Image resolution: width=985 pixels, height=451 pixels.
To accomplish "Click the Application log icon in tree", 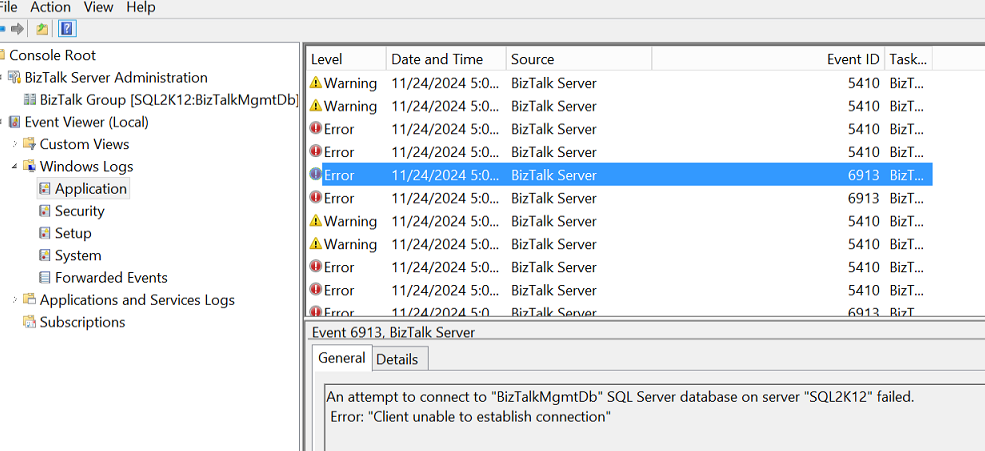I will [x=45, y=188].
